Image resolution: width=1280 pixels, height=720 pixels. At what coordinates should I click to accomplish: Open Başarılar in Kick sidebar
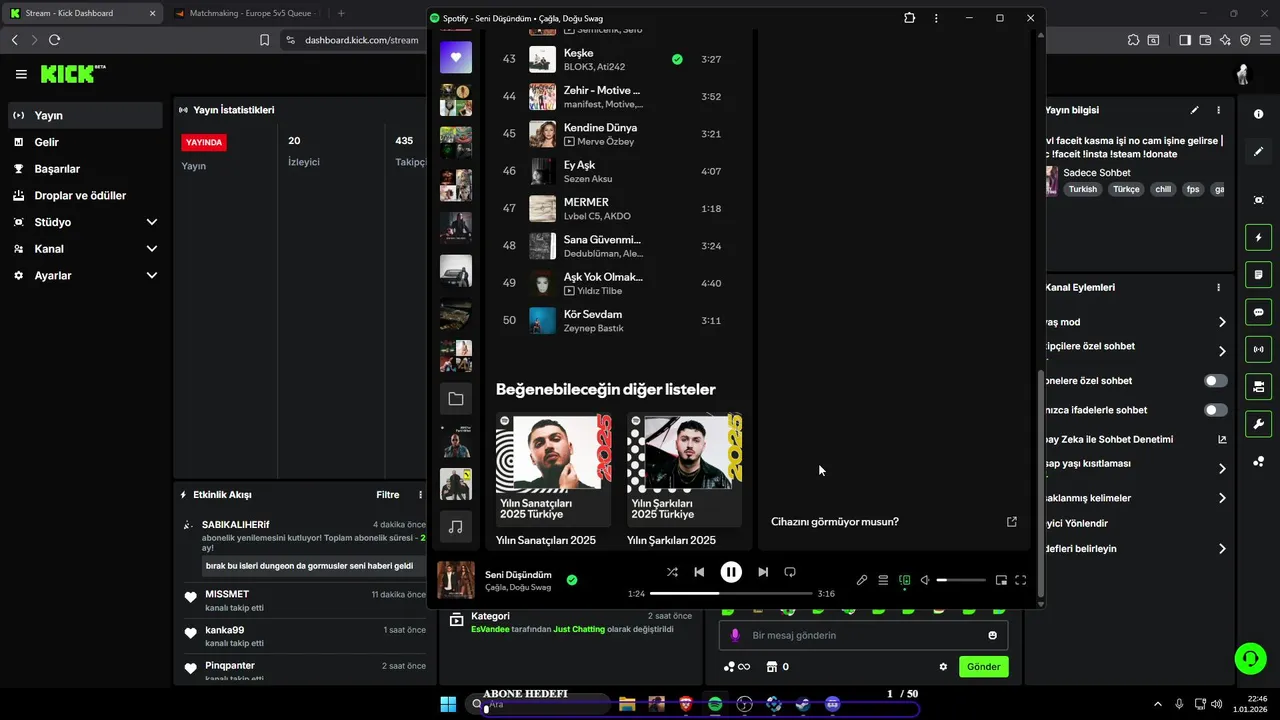pyautogui.click(x=85, y=169)
